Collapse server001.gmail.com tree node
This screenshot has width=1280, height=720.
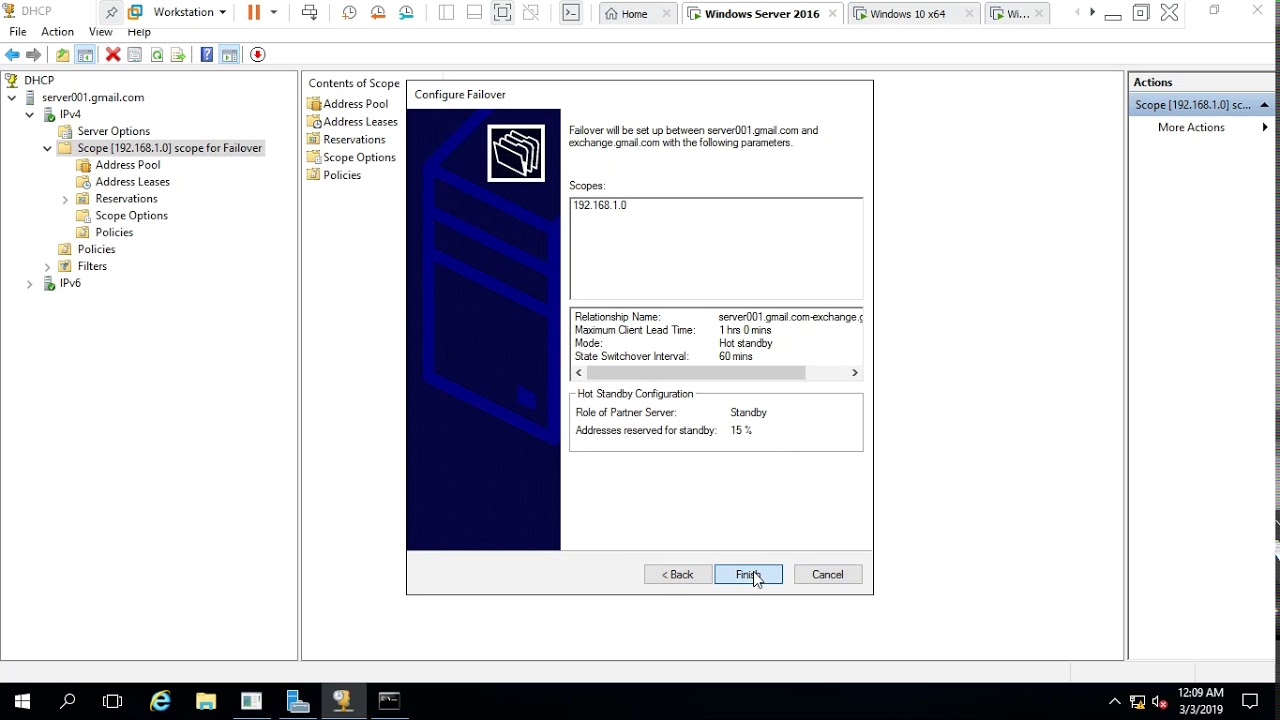coord(12,98)
